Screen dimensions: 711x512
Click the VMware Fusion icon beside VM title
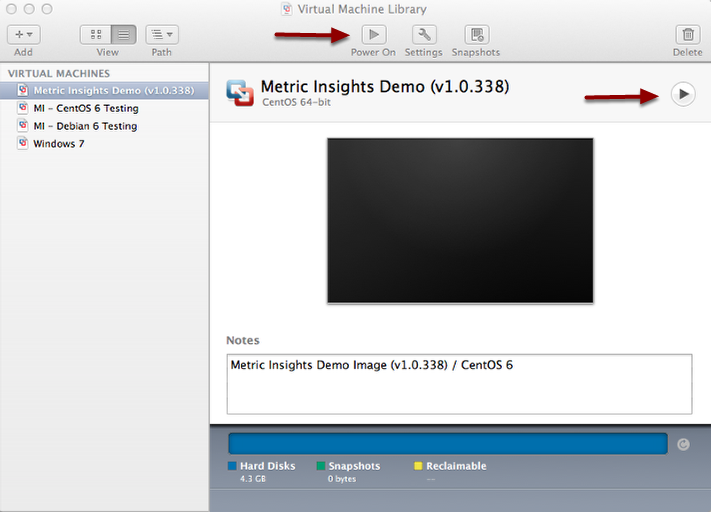240,93
